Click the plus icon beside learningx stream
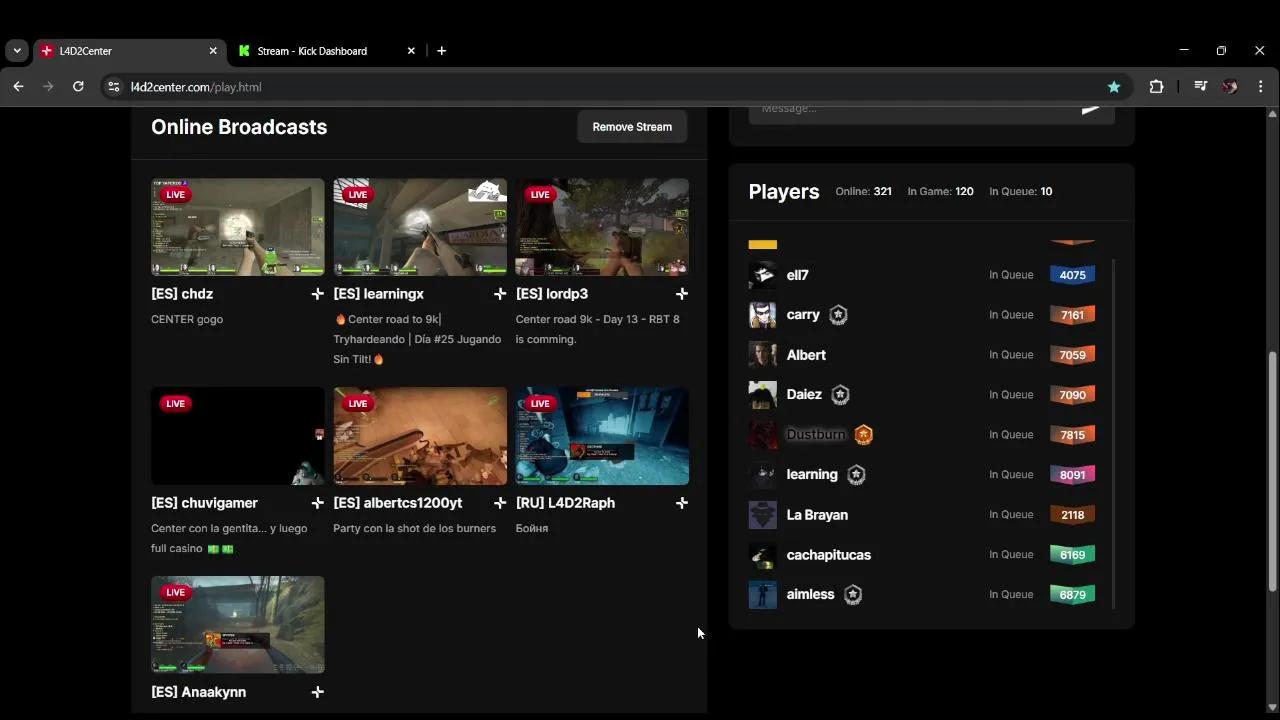Viewport: 1280px width, 720px height. click(x=500, y=294)
